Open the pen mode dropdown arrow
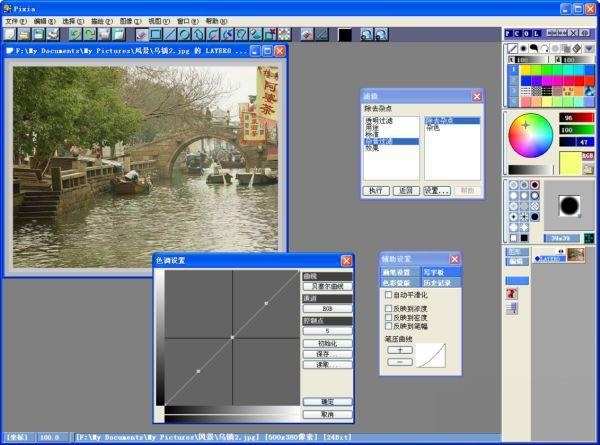Screen dimensions: 600x445 click(589, 49)
